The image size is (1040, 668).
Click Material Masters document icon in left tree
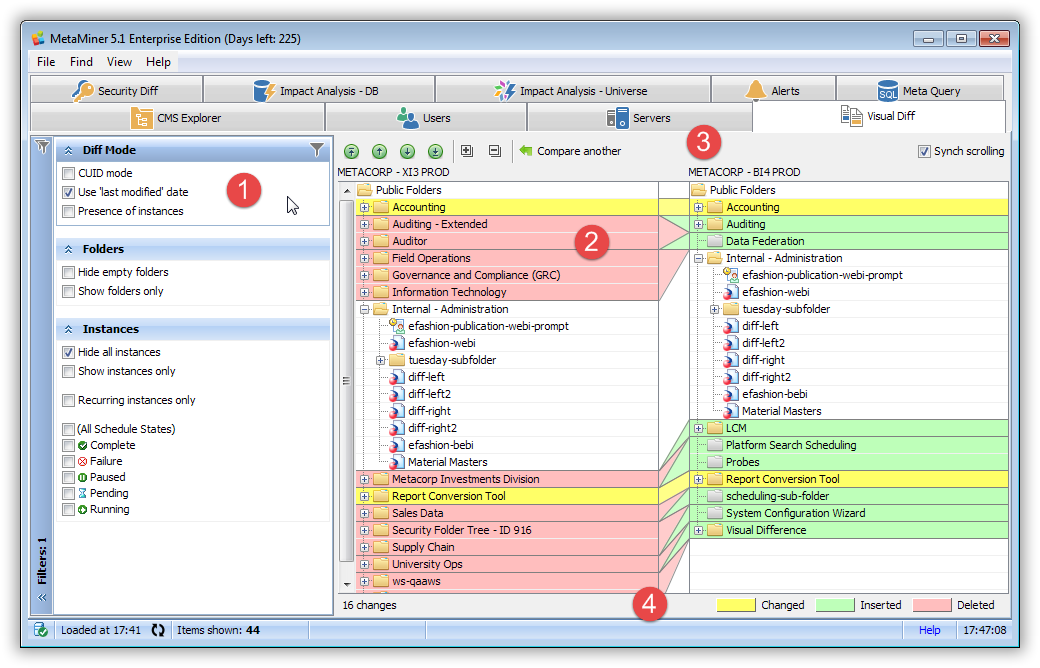click(397, 462)
